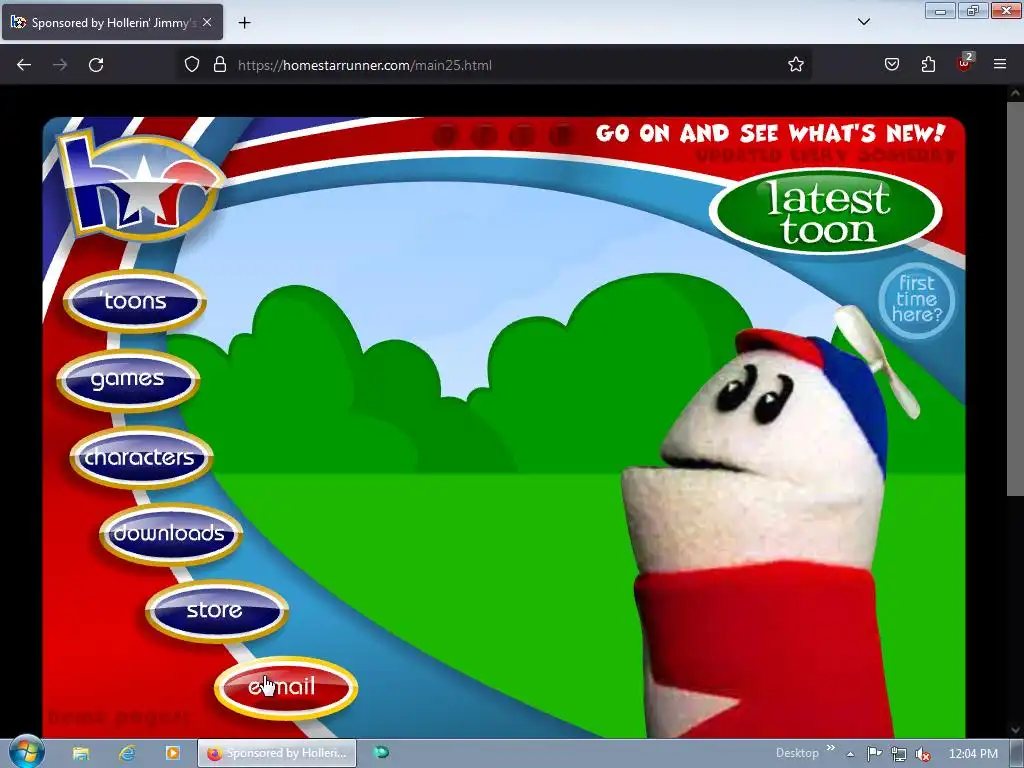The width and height of the screenshot is (1024, 768).
Task: Open the Windows Start button
Action: pyautogui.click(x=25, y=753)
